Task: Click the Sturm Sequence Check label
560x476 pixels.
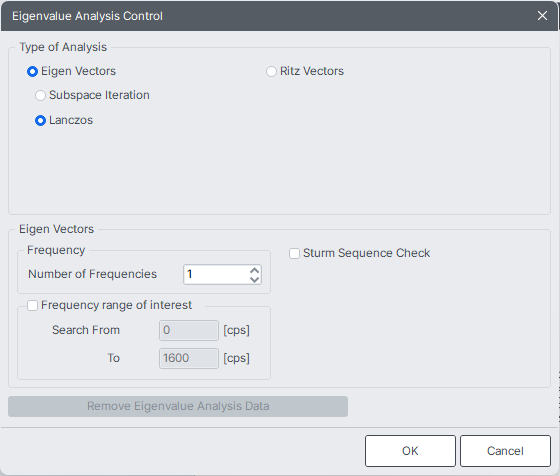Action: (x=366, y=253)
